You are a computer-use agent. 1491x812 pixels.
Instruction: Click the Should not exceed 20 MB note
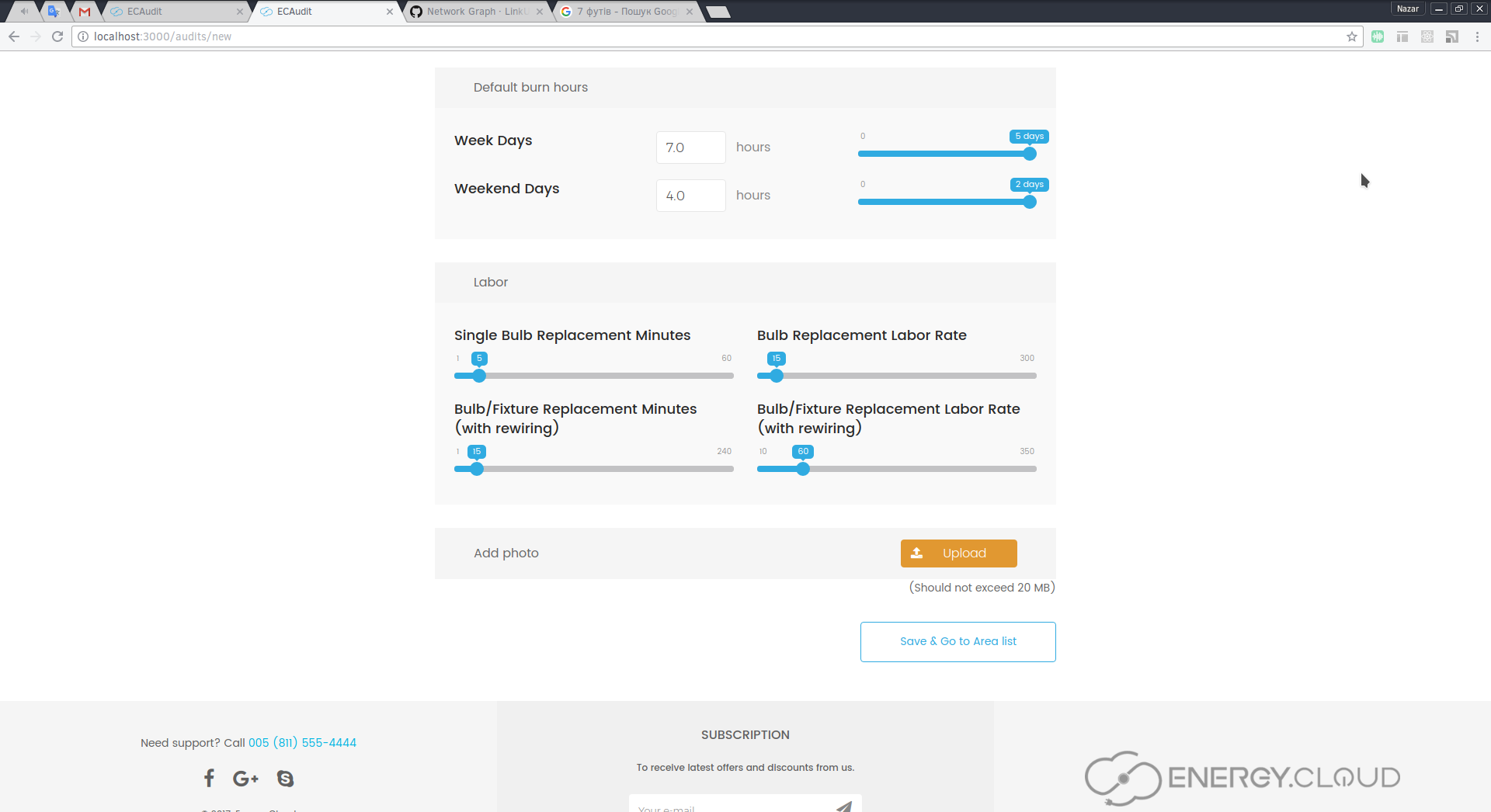click(x=982, y=588)
